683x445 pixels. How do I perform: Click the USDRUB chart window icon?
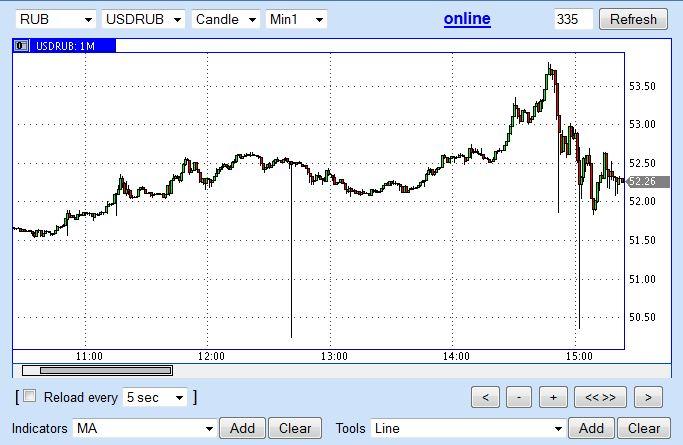pyautogui.click(x=21, y=45)
